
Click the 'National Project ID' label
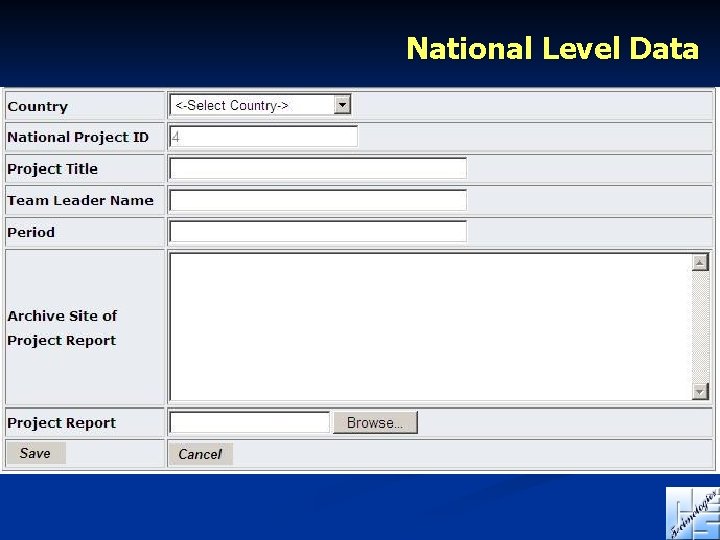78,137
